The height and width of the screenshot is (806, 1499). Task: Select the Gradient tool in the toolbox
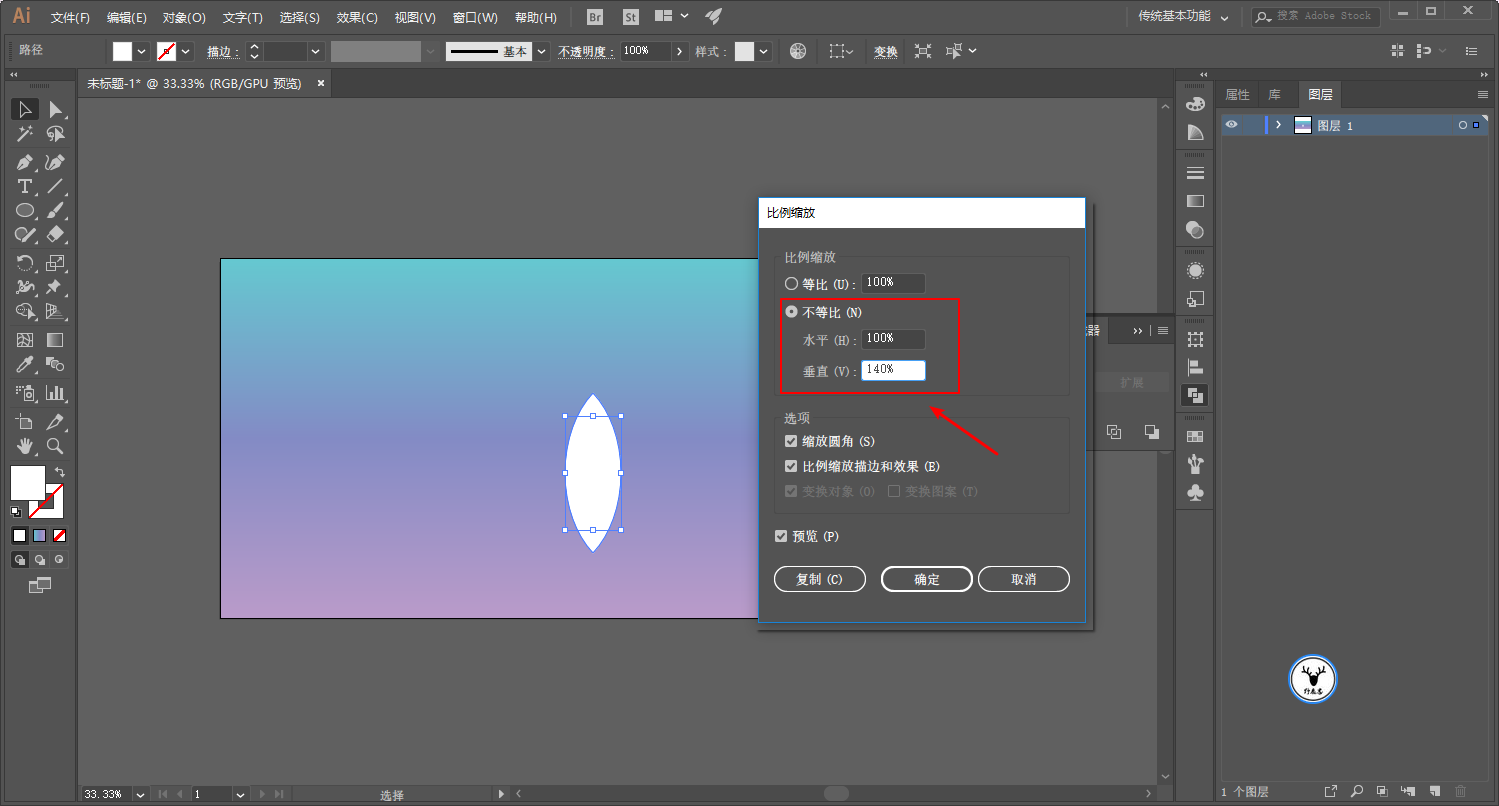pyautogui.click(x=56, y=340)
